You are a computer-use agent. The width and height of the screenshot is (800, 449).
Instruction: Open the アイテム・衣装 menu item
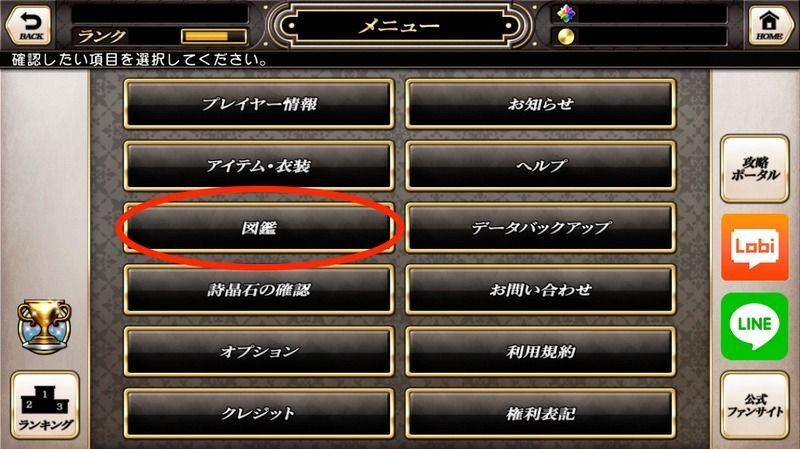259,166
